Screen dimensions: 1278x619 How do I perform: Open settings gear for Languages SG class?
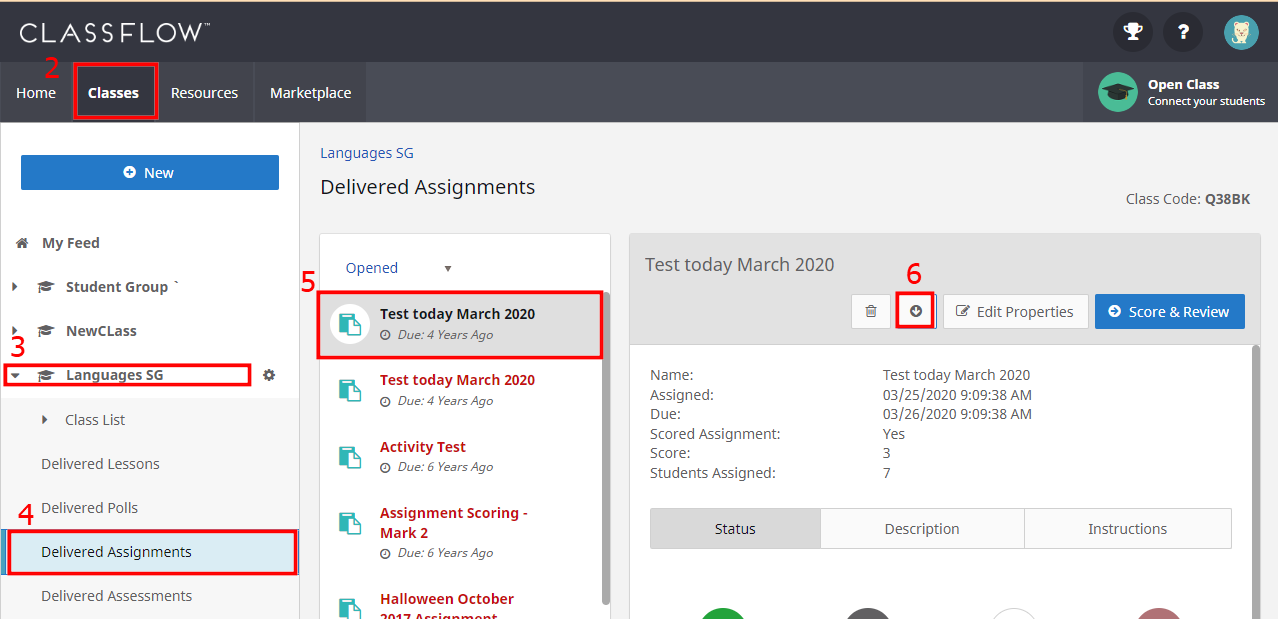tap(268, 374)
